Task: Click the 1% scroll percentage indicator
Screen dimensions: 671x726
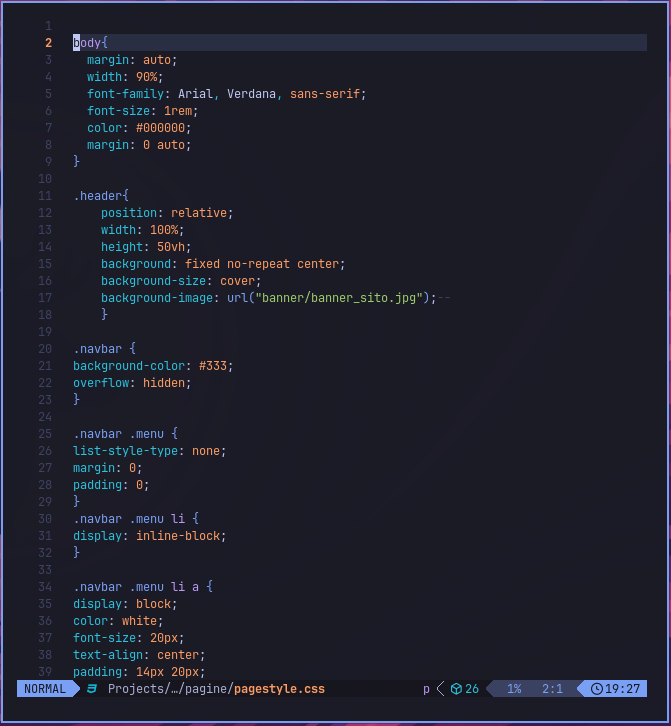Action: pyautogui.click(x=514, y=688)
